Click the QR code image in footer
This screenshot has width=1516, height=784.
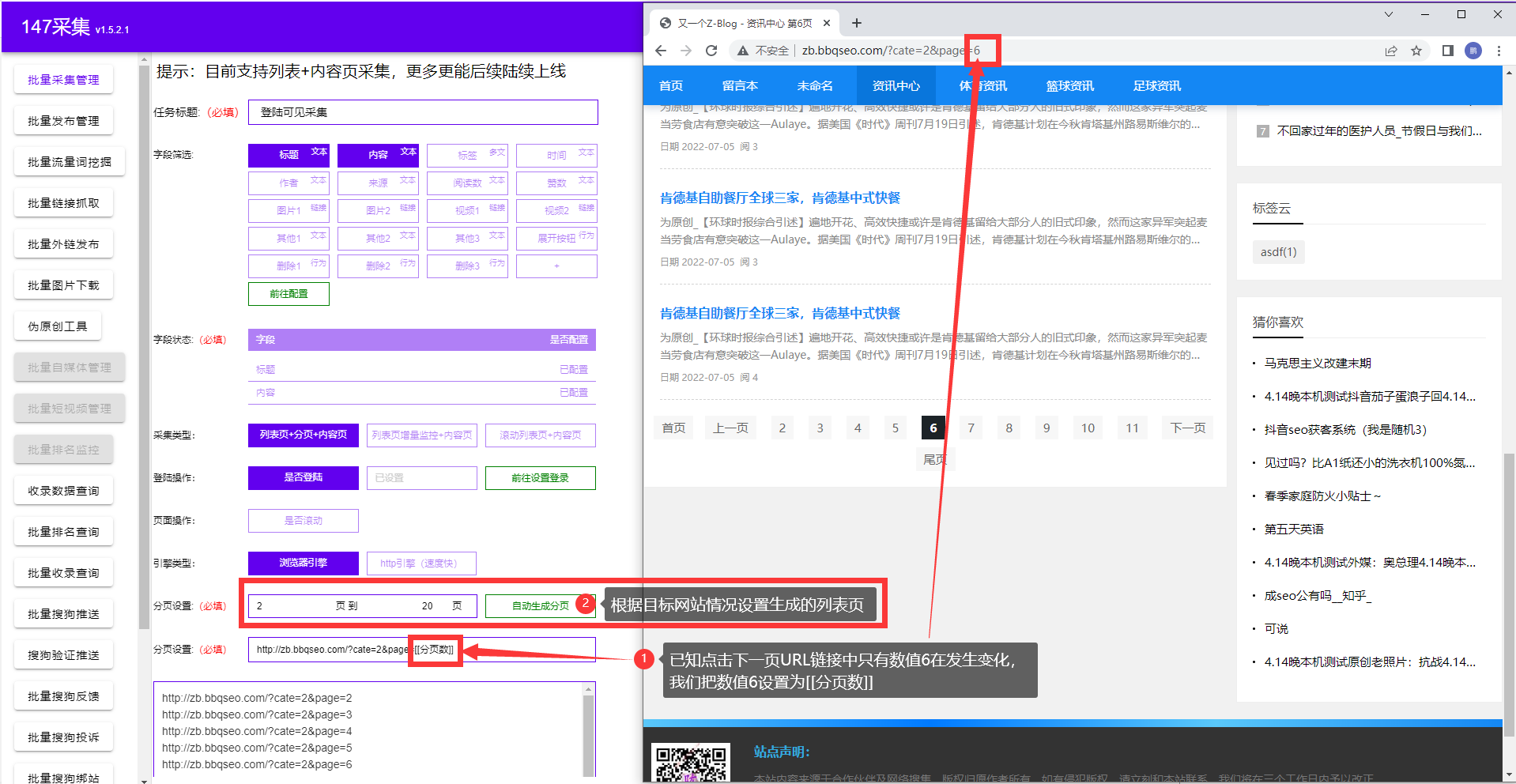click(691, 763)
